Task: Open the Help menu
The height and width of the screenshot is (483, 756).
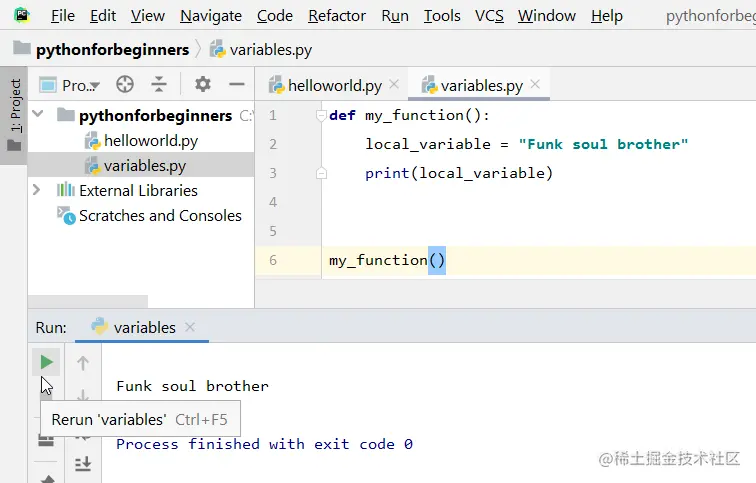Action: pos(607,16)
